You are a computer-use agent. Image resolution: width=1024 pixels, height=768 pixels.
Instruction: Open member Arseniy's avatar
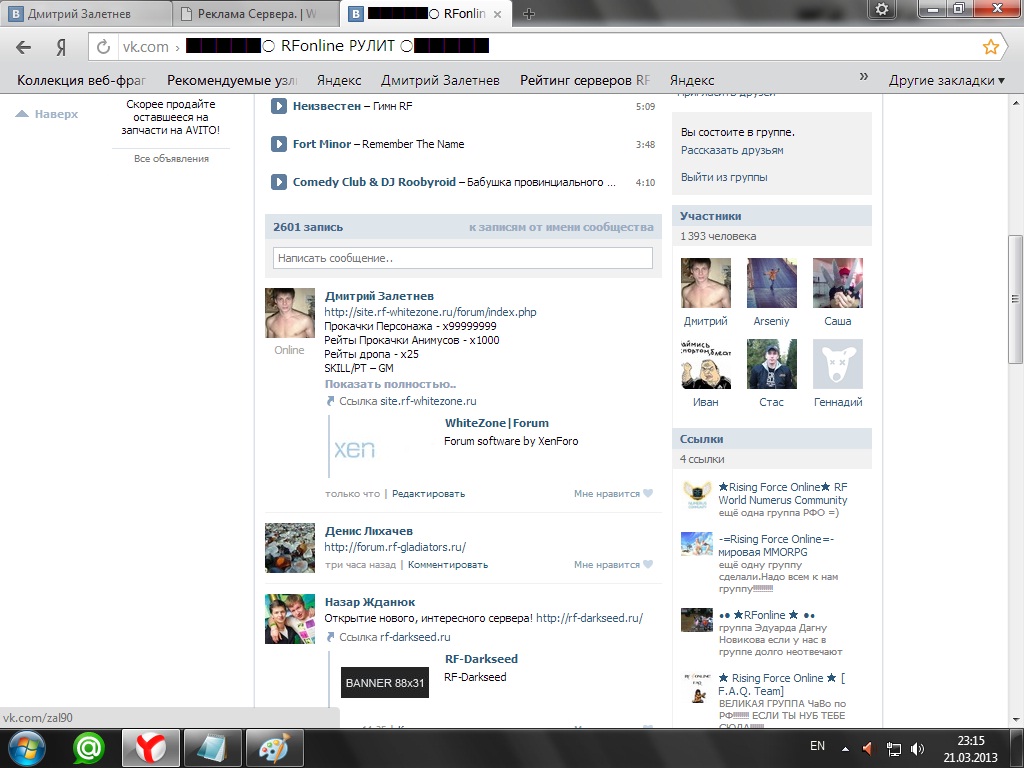772,283
